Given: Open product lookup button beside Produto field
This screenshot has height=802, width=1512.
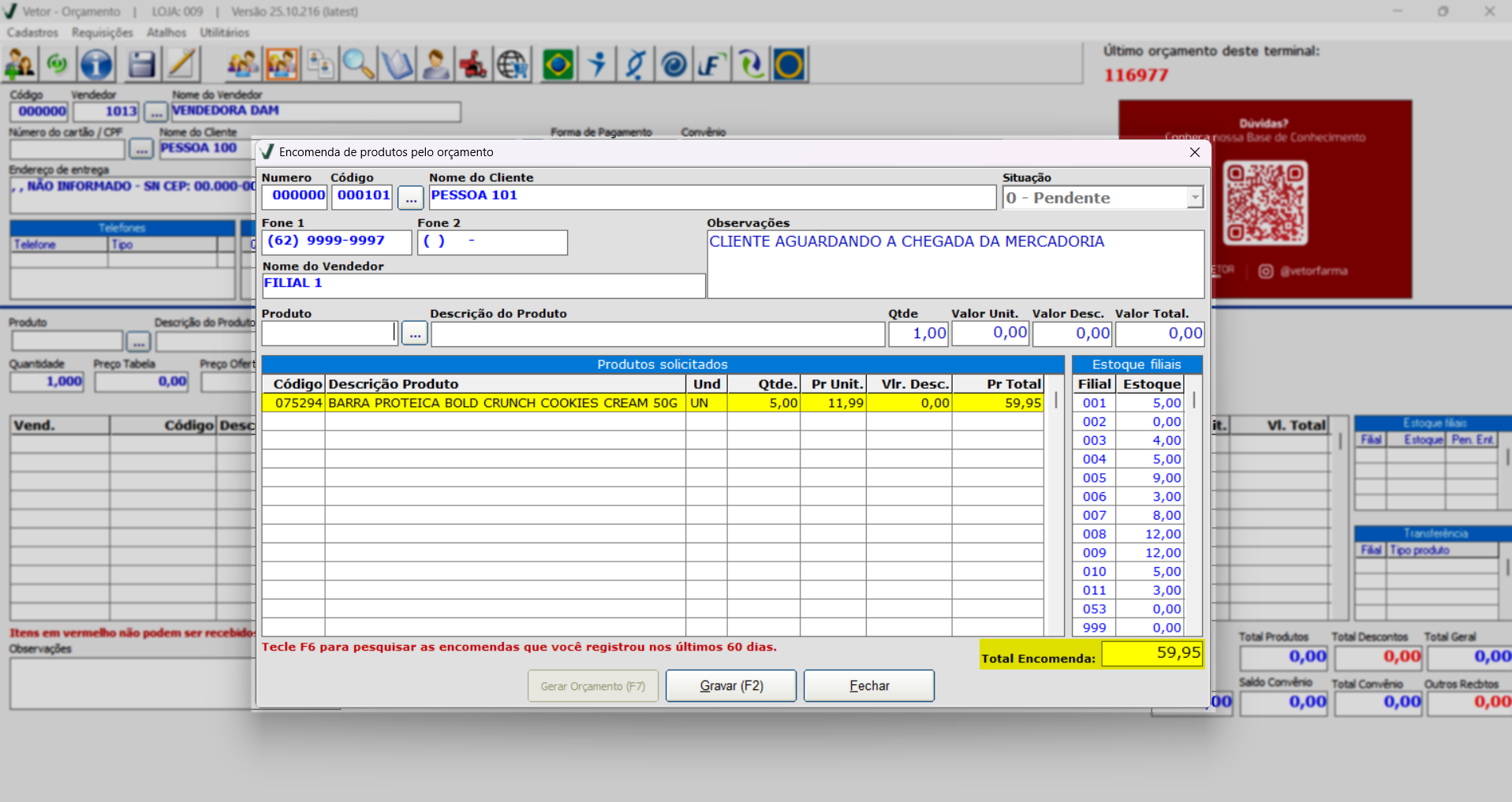Looking at the screenshot, I should (x=415, y=334).
